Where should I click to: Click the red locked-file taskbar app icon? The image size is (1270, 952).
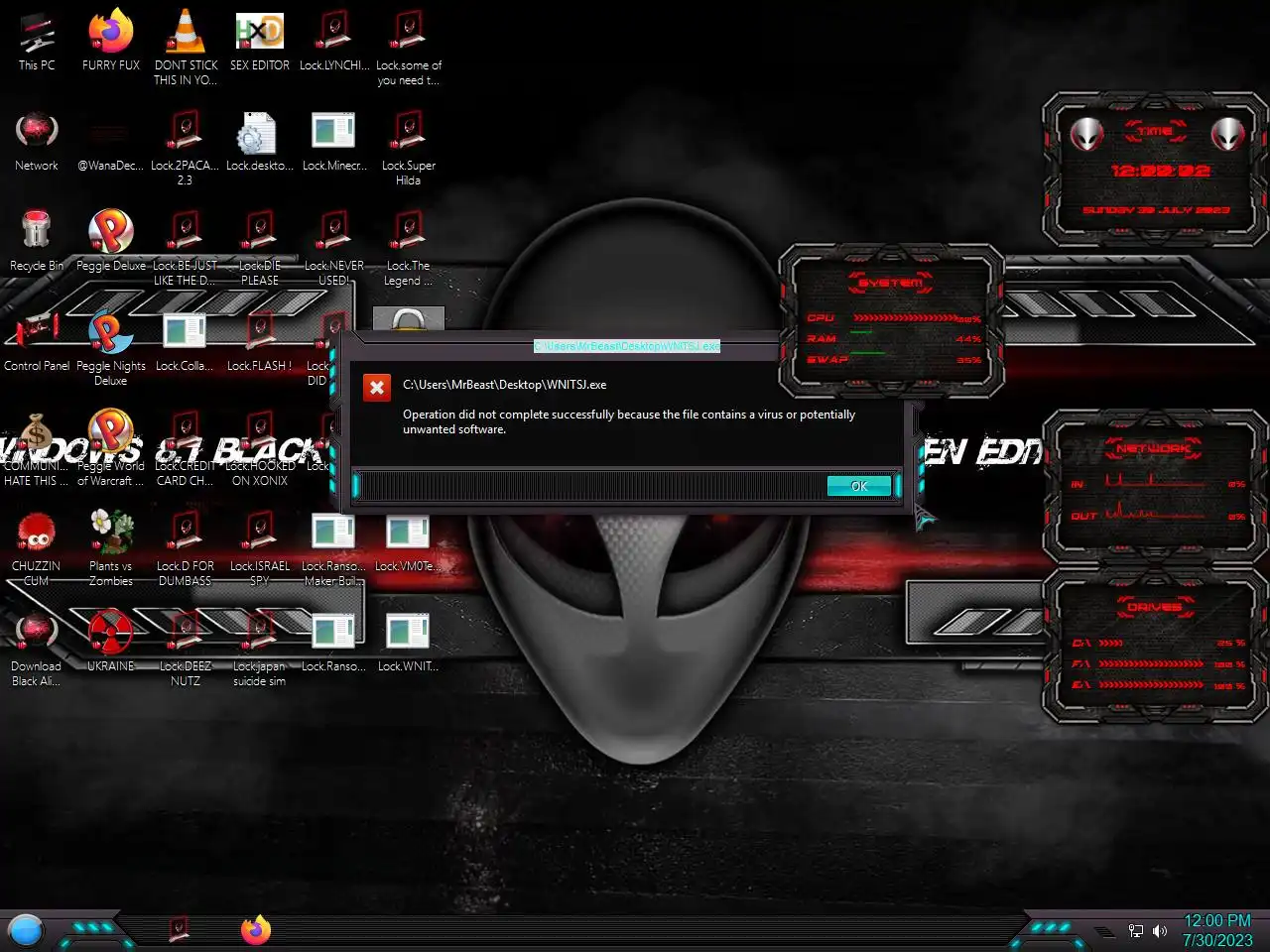180,930
